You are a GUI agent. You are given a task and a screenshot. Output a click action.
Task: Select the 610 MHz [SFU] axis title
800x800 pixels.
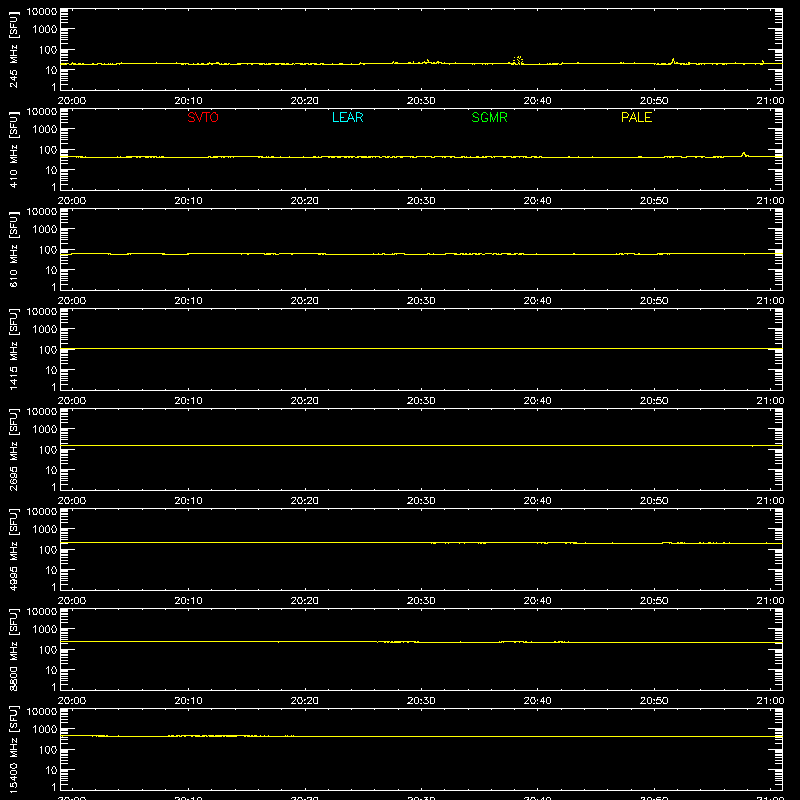coord(14,249)
